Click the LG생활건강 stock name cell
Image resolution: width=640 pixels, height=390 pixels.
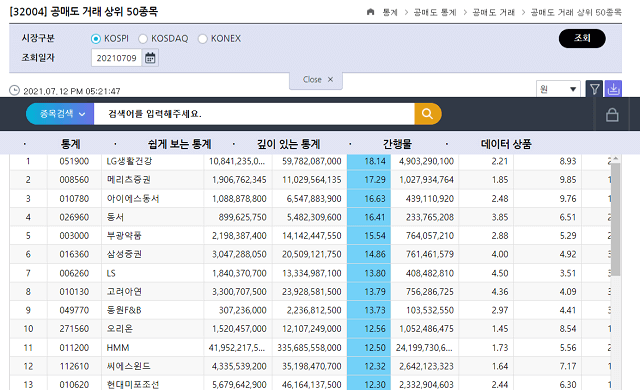pos(152,161)
